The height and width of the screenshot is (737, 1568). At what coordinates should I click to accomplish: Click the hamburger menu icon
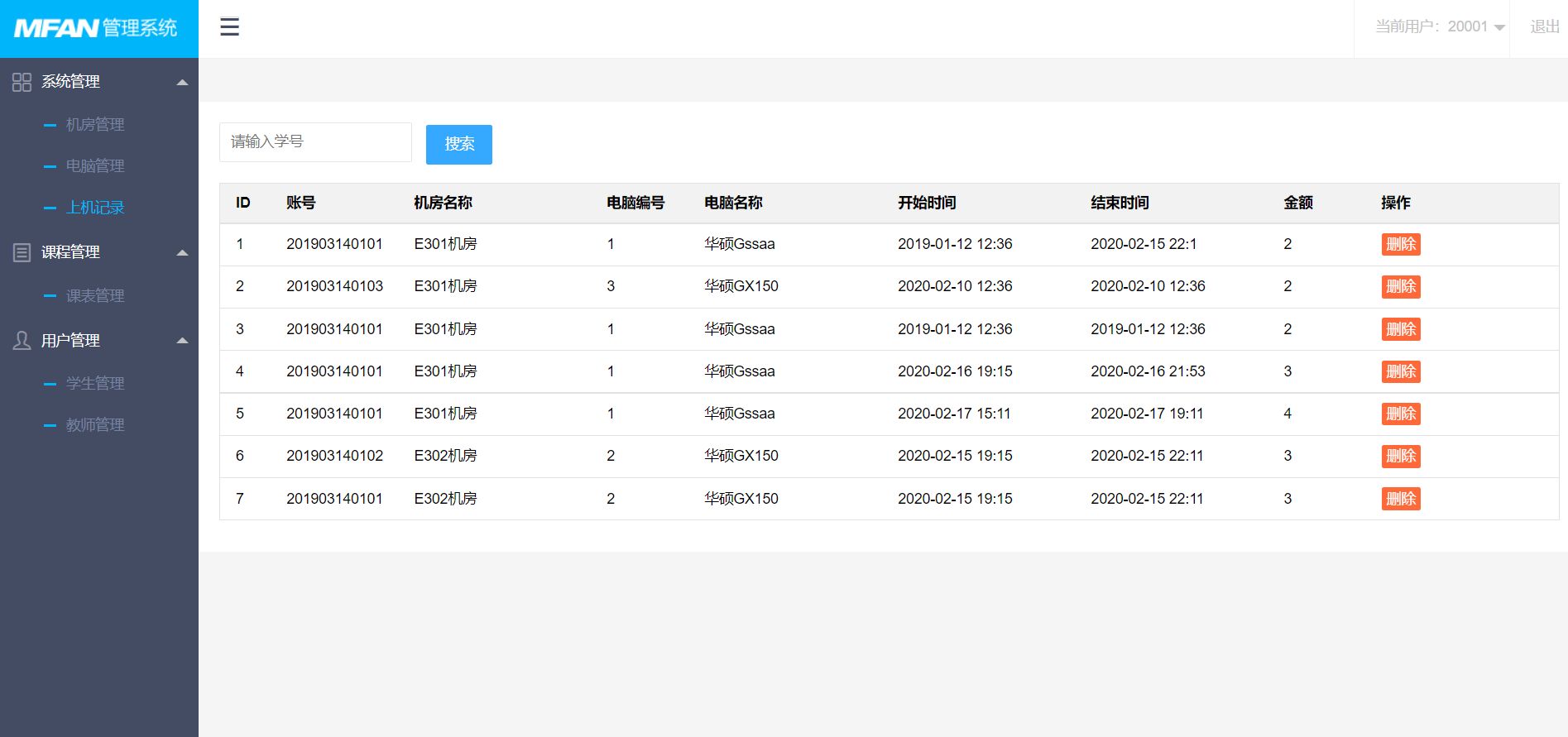[x=229, y=27]
